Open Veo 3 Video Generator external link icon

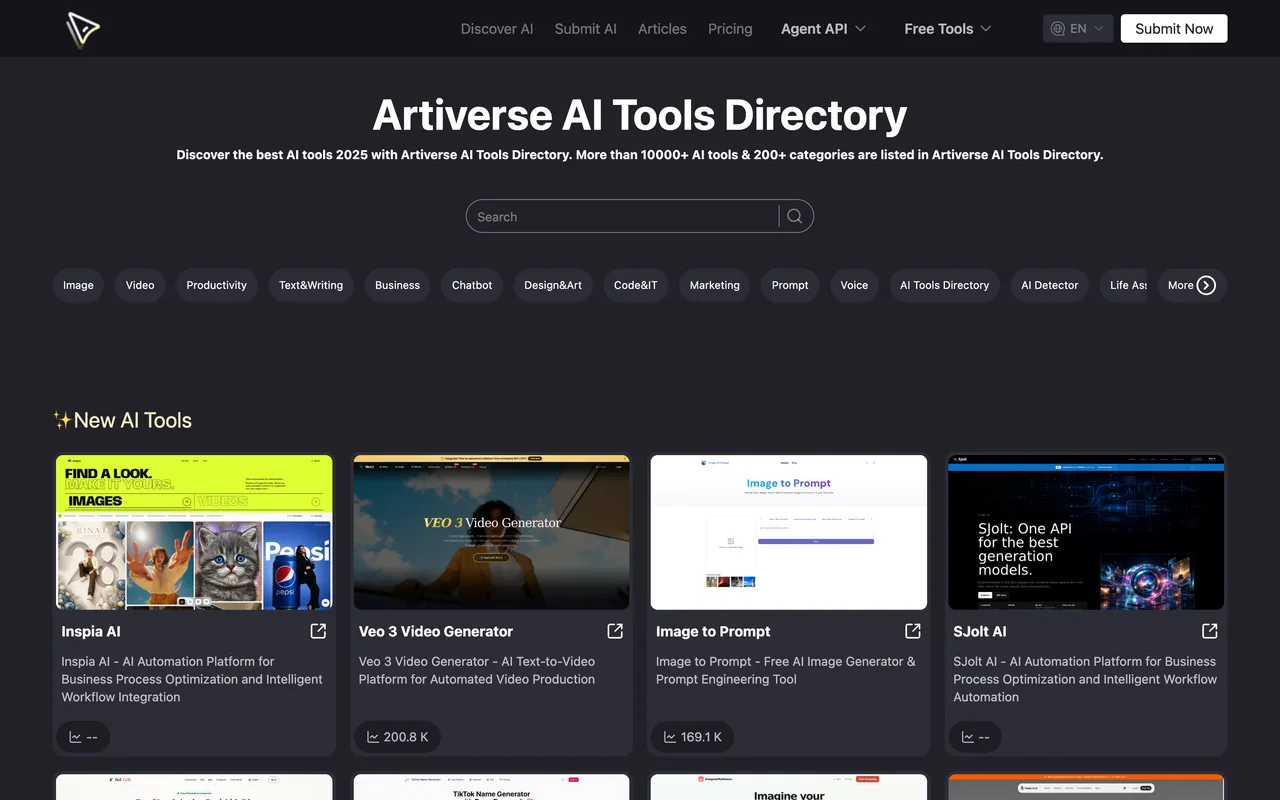point(615,631)
